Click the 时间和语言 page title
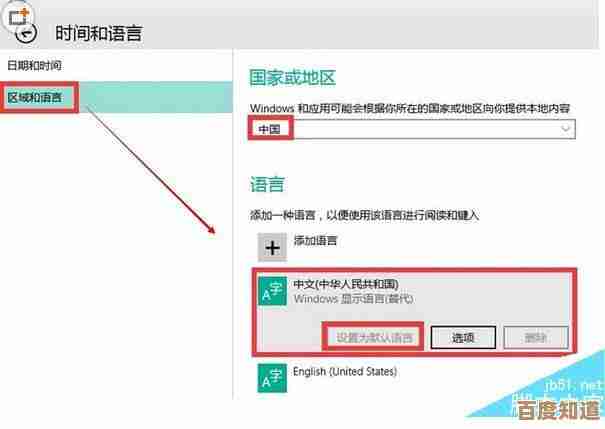This screenshot has width=605, height=429. [99, 33]
